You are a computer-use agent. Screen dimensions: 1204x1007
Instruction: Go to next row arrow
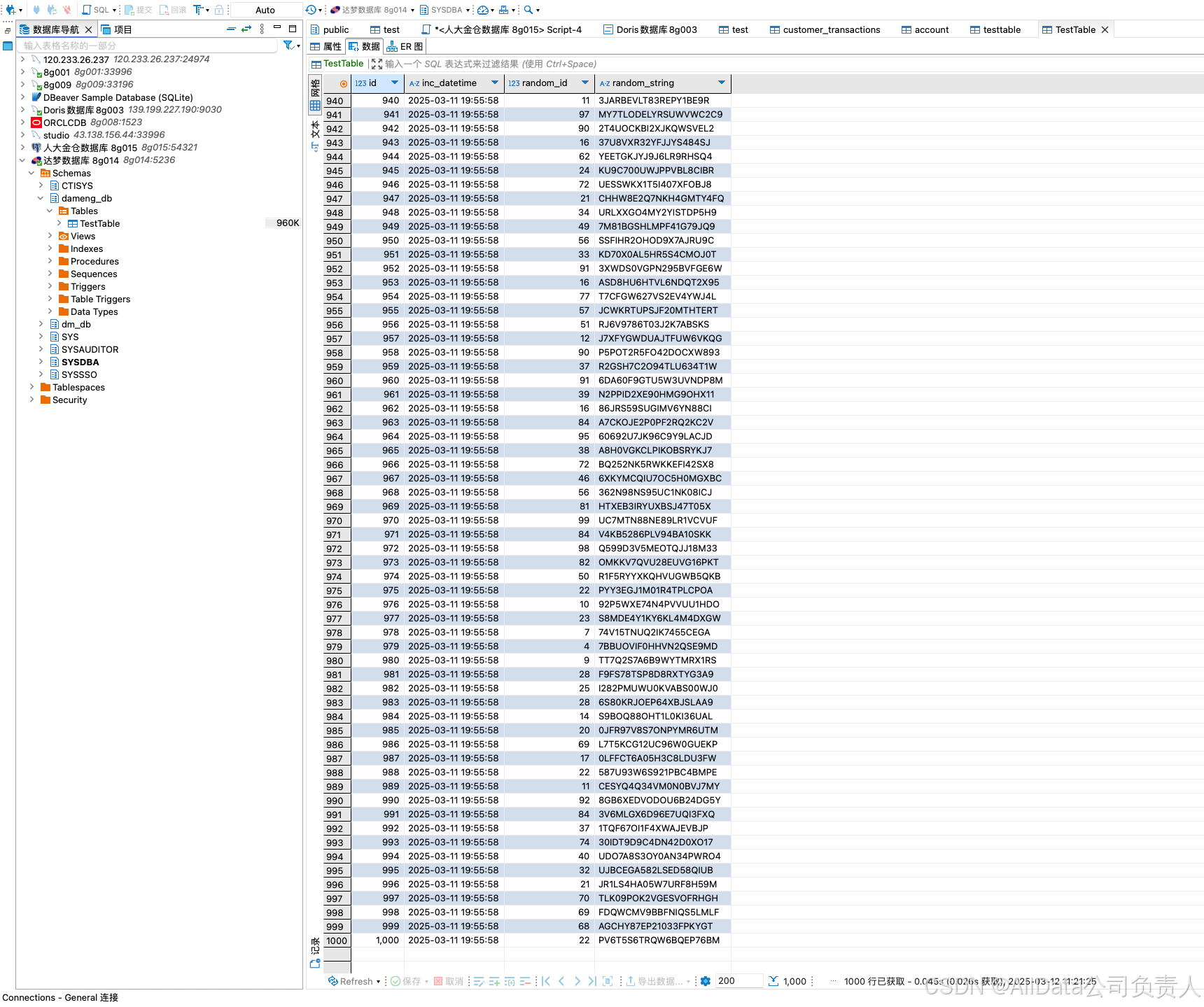pos(577,981)
